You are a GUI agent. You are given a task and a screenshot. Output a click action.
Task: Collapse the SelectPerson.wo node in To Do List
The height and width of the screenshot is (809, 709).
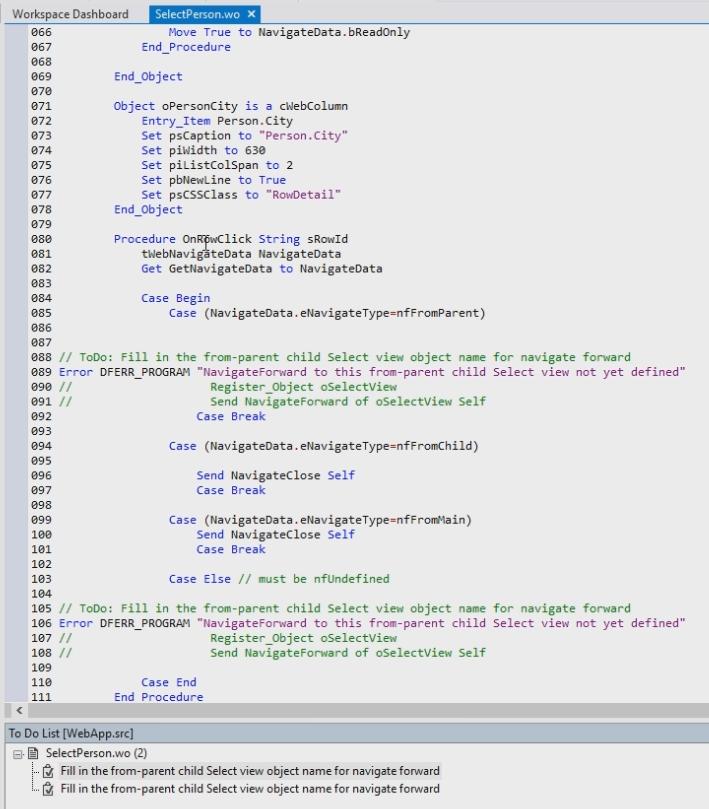pyautogui.click(x=19, y=753)
